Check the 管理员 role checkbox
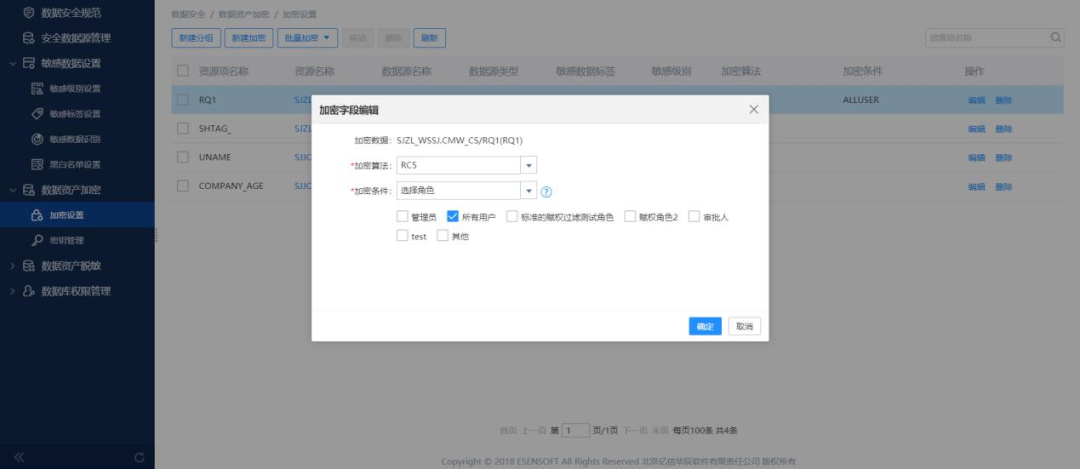This screenshot has height=469, width=1080. pyautogui.click(x=402, y=216)
